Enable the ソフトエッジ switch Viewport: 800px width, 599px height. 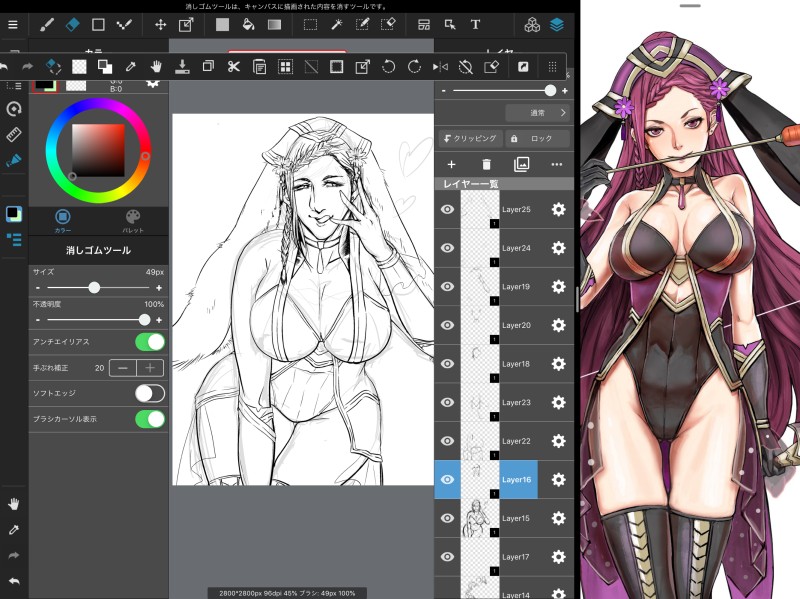click(149, 393)
